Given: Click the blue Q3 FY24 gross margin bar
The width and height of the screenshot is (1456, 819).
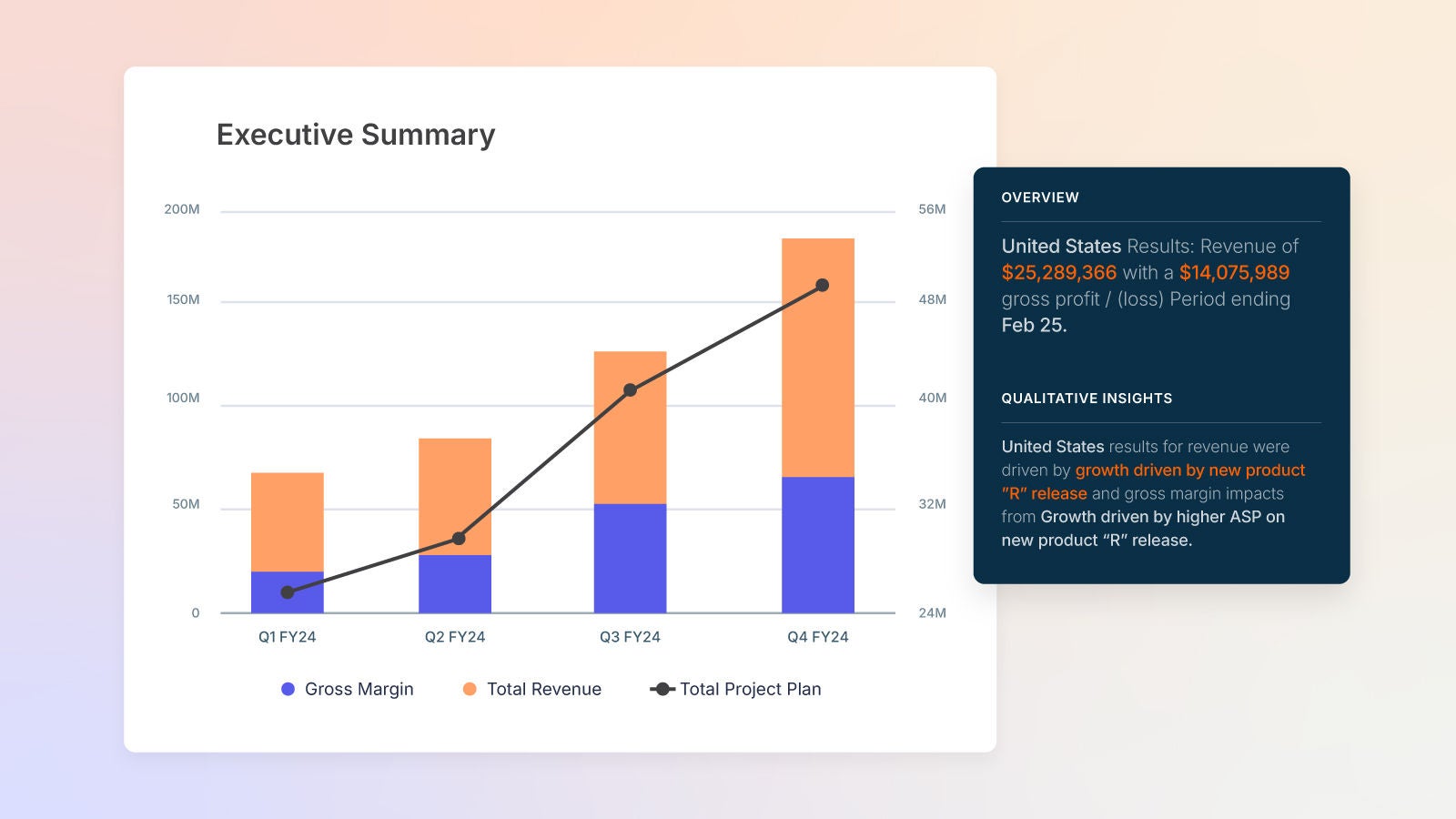Looking at the screenshot, I should click(632, 555).
